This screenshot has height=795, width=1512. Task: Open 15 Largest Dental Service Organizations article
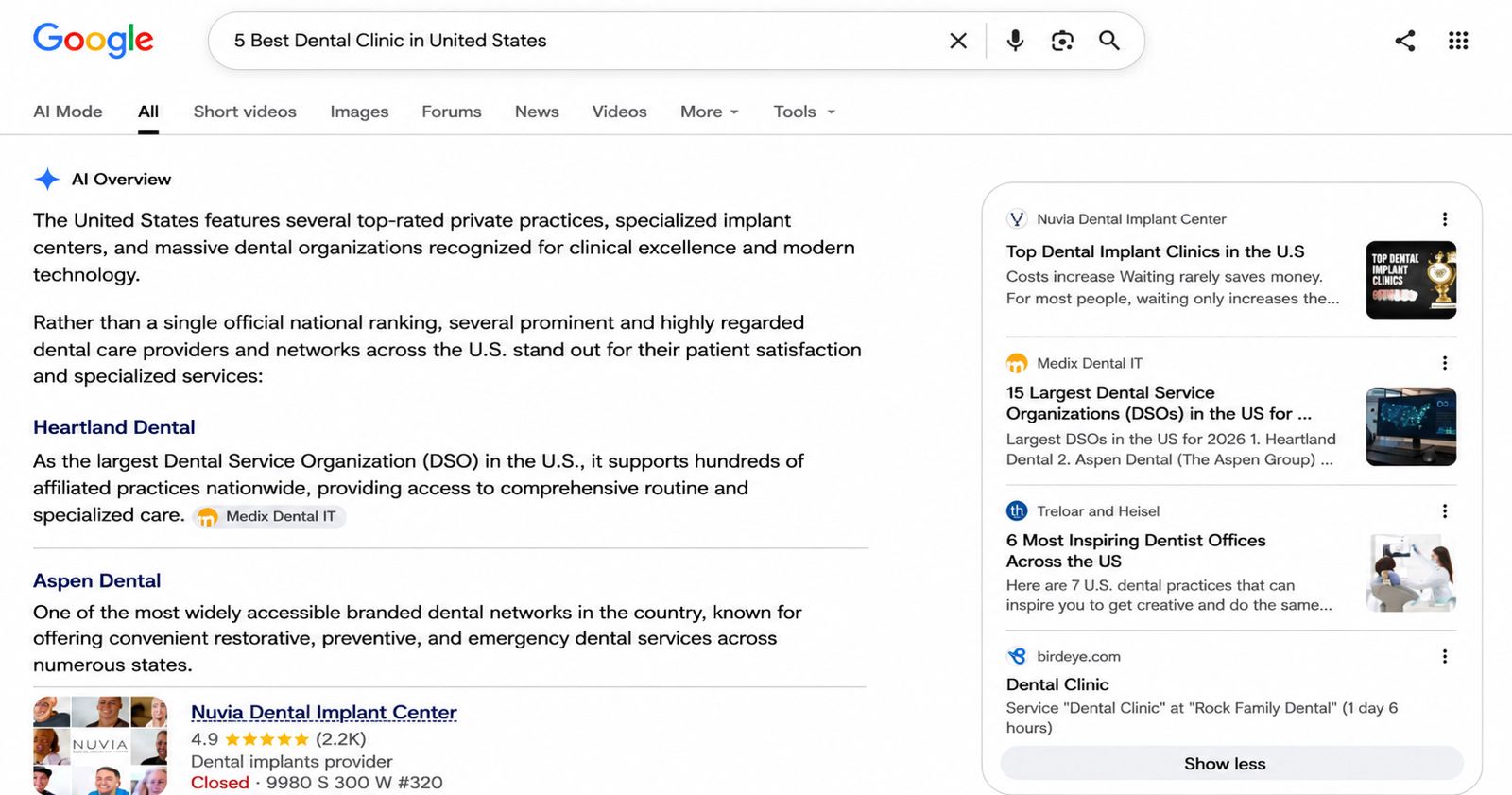point(1159,403)
